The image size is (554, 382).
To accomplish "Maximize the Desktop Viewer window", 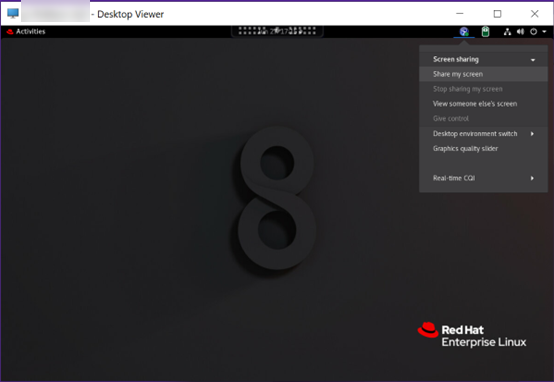I will point(497,14).
